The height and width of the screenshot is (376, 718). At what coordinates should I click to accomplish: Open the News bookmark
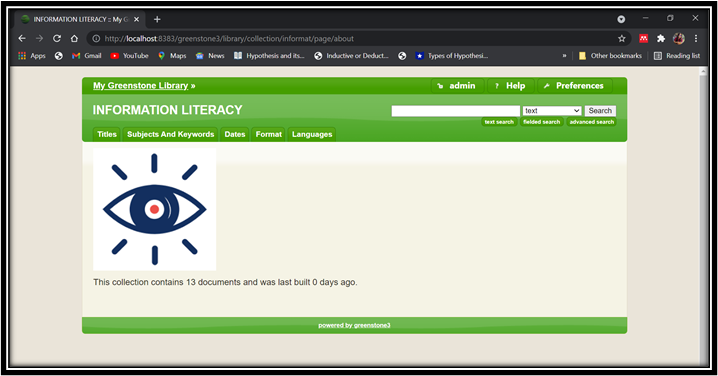(x=210, y=56)
